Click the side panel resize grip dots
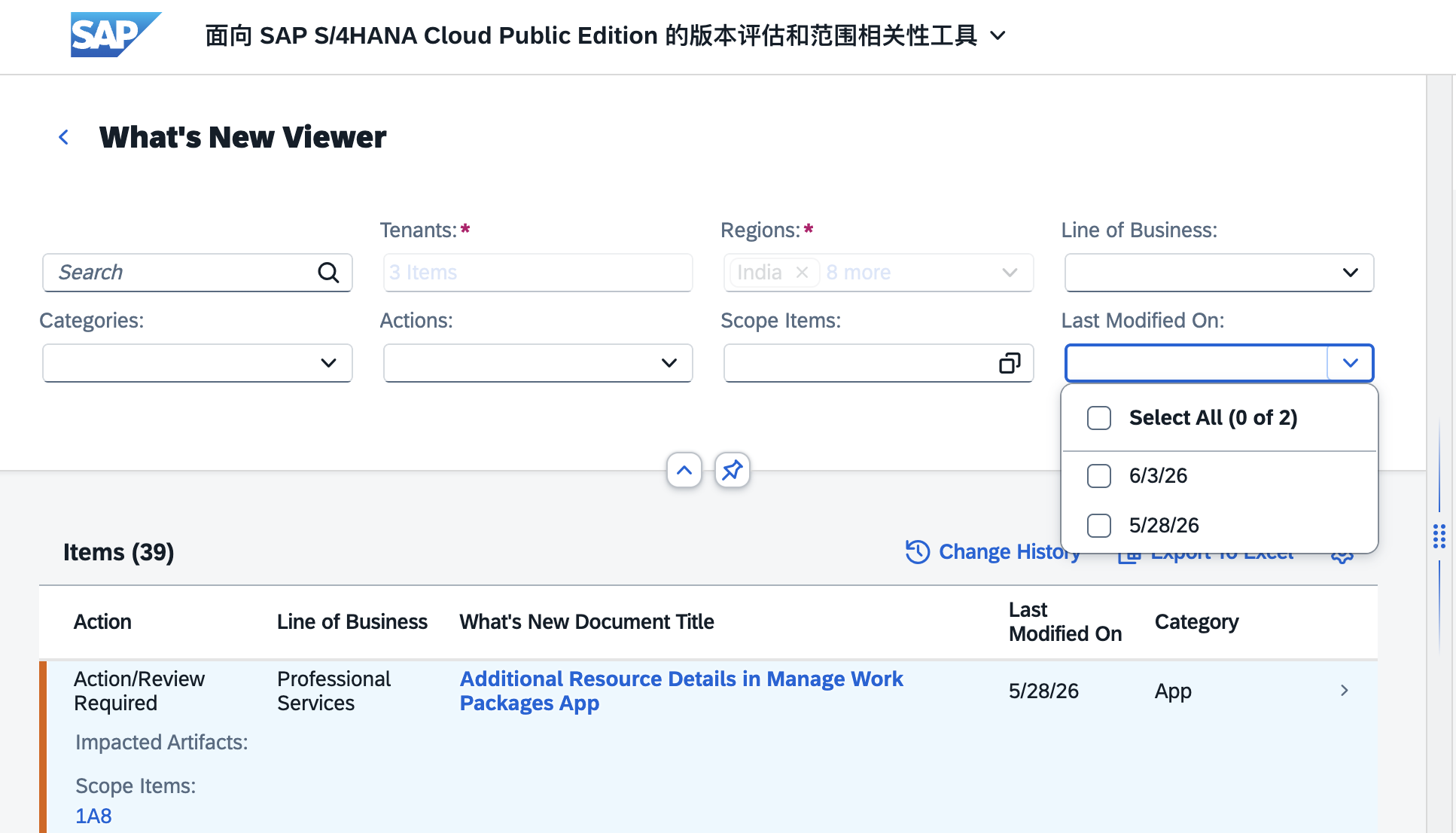This screenshot has height=833, width=1456. (x=1439, y=536)
